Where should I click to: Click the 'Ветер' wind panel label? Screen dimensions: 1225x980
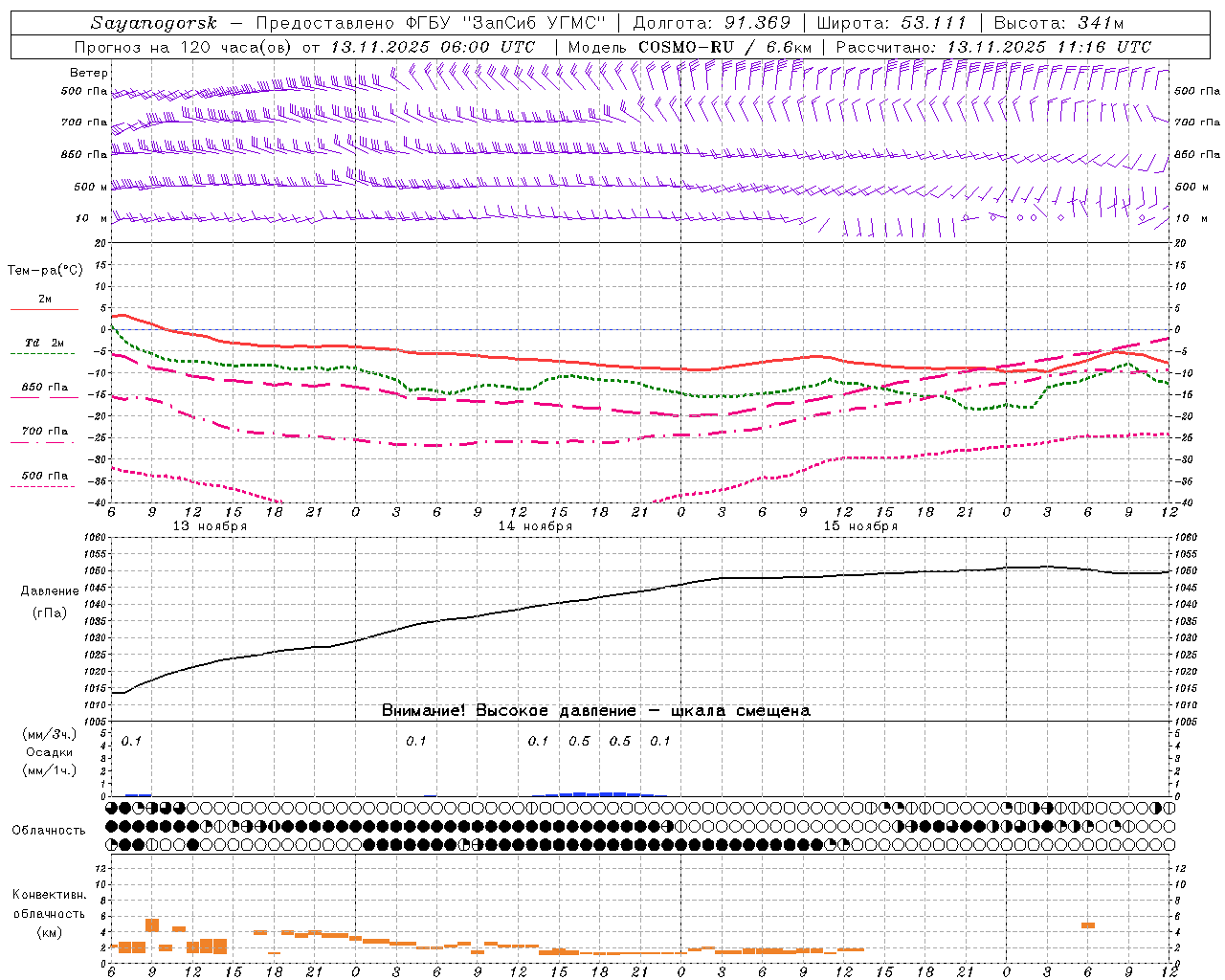[89, 73]
